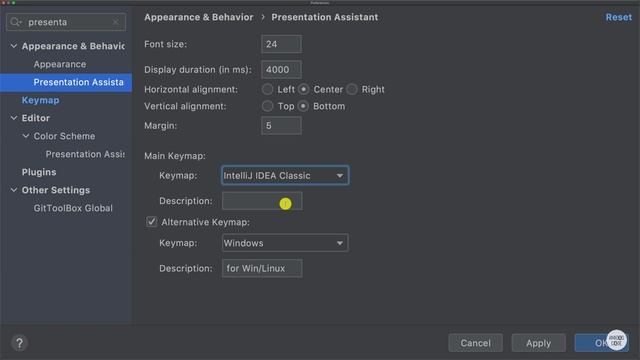Clear the search field with the X icon
The image size is (640, 360).
[116, 22]
